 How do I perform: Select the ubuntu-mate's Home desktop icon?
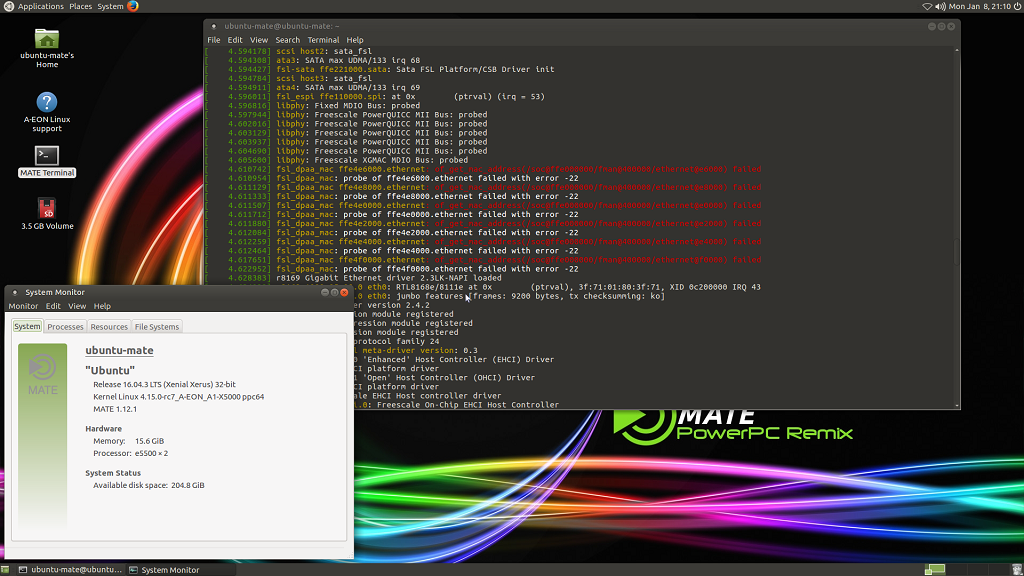click(47, 48)
